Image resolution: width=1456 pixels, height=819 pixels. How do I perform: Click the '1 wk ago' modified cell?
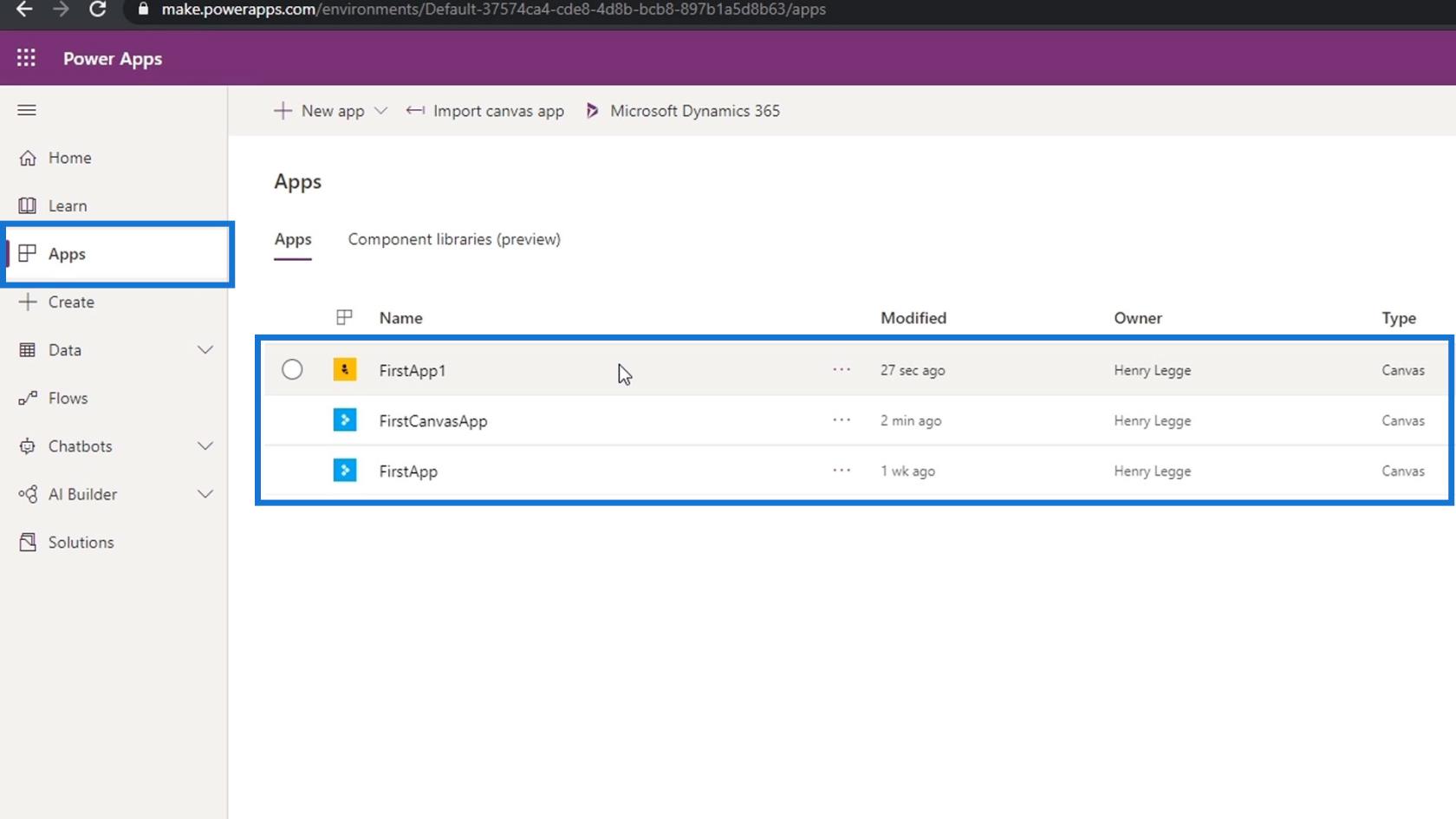point(907,471)
